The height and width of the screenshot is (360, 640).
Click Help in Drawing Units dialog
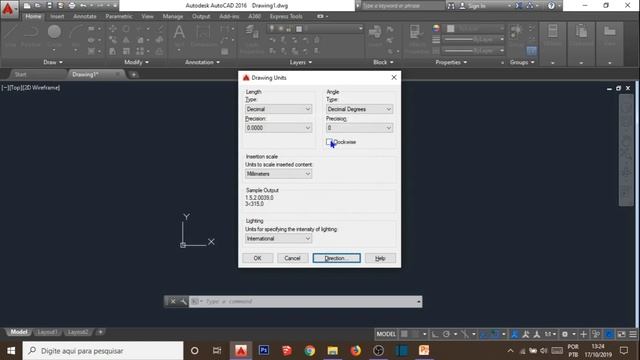coord(380,258)
